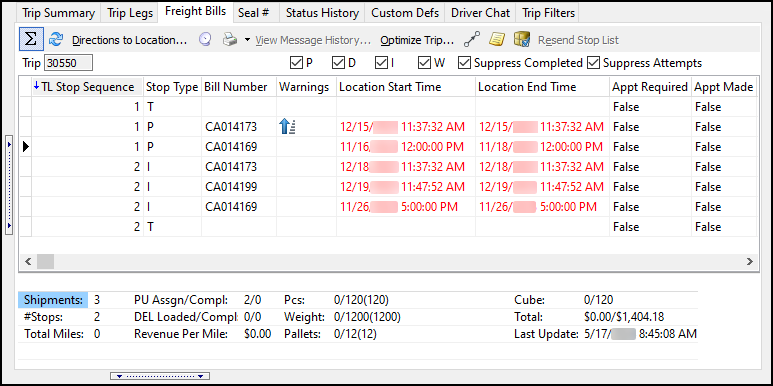Screen dimensions: 773x386
Task: Click the upload warning icon for CA014173
Action: [287, 127]
